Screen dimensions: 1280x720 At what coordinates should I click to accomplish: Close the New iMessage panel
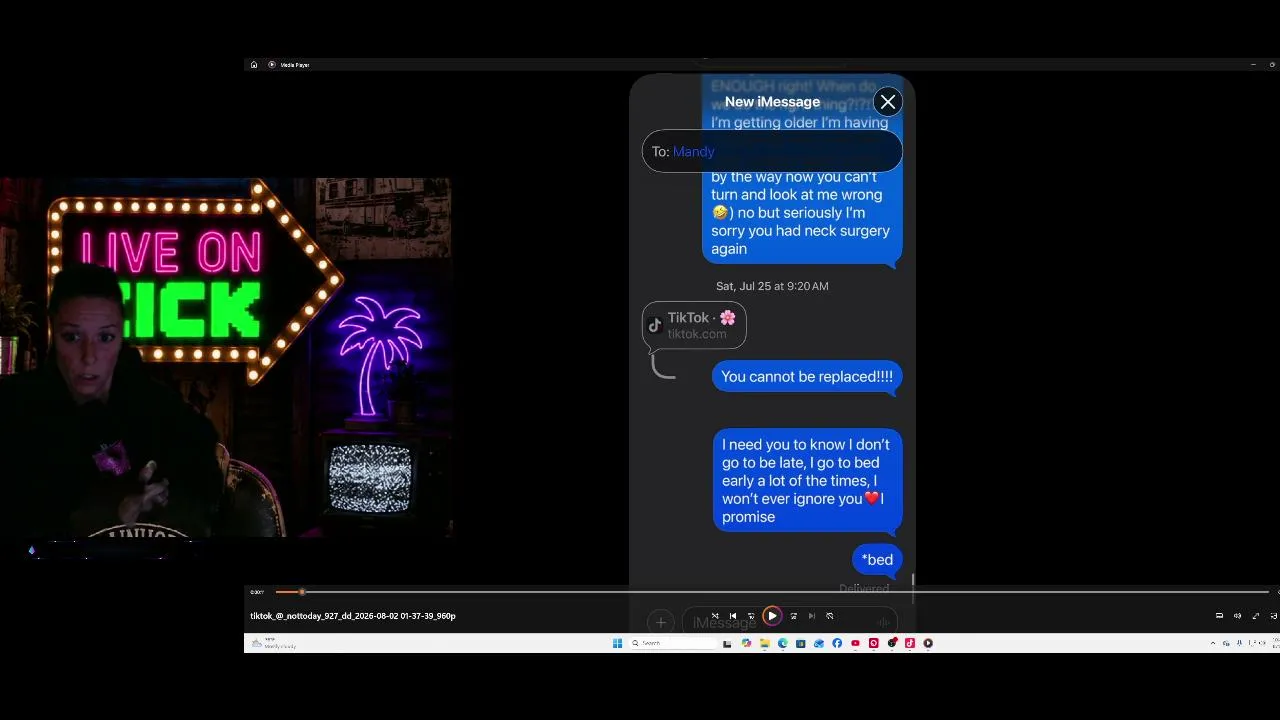point(887,102)
